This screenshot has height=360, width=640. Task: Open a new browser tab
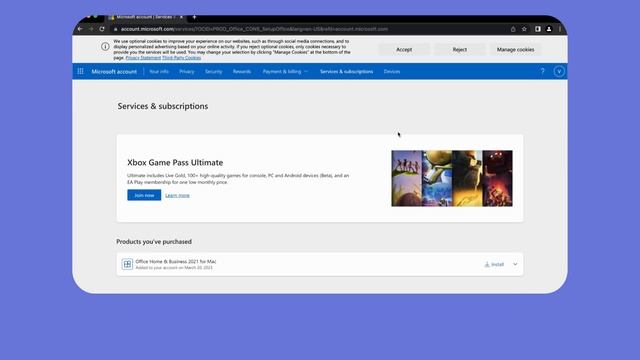(194, 17)
